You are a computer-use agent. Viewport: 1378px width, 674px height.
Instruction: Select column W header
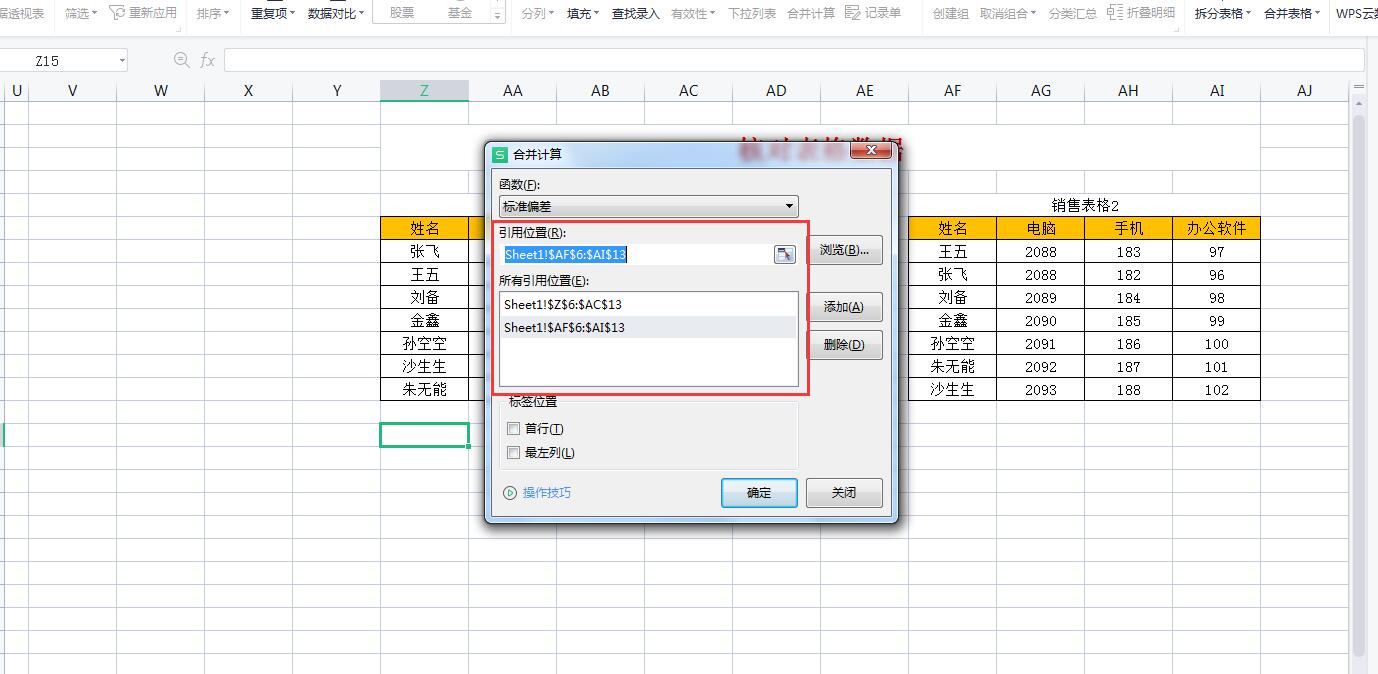click(x=160, y=90)
